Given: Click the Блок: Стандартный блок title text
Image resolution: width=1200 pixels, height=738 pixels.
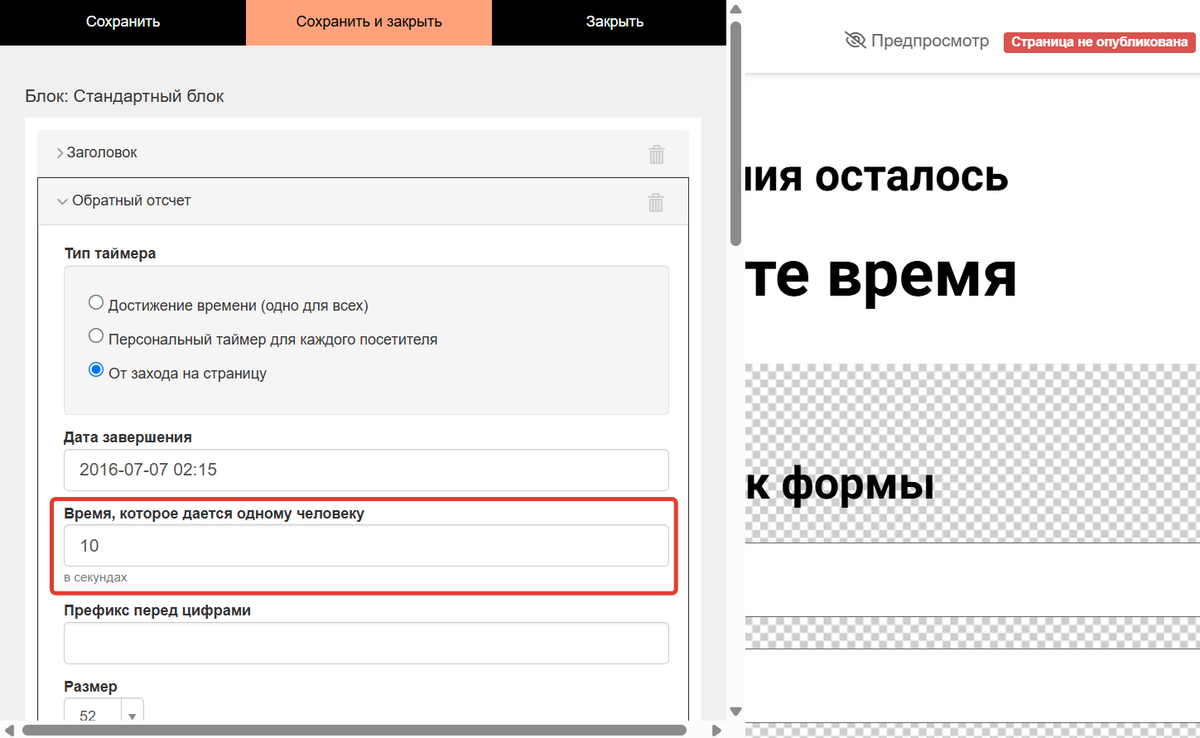Looking at the screenshot, I should (125, 97).
